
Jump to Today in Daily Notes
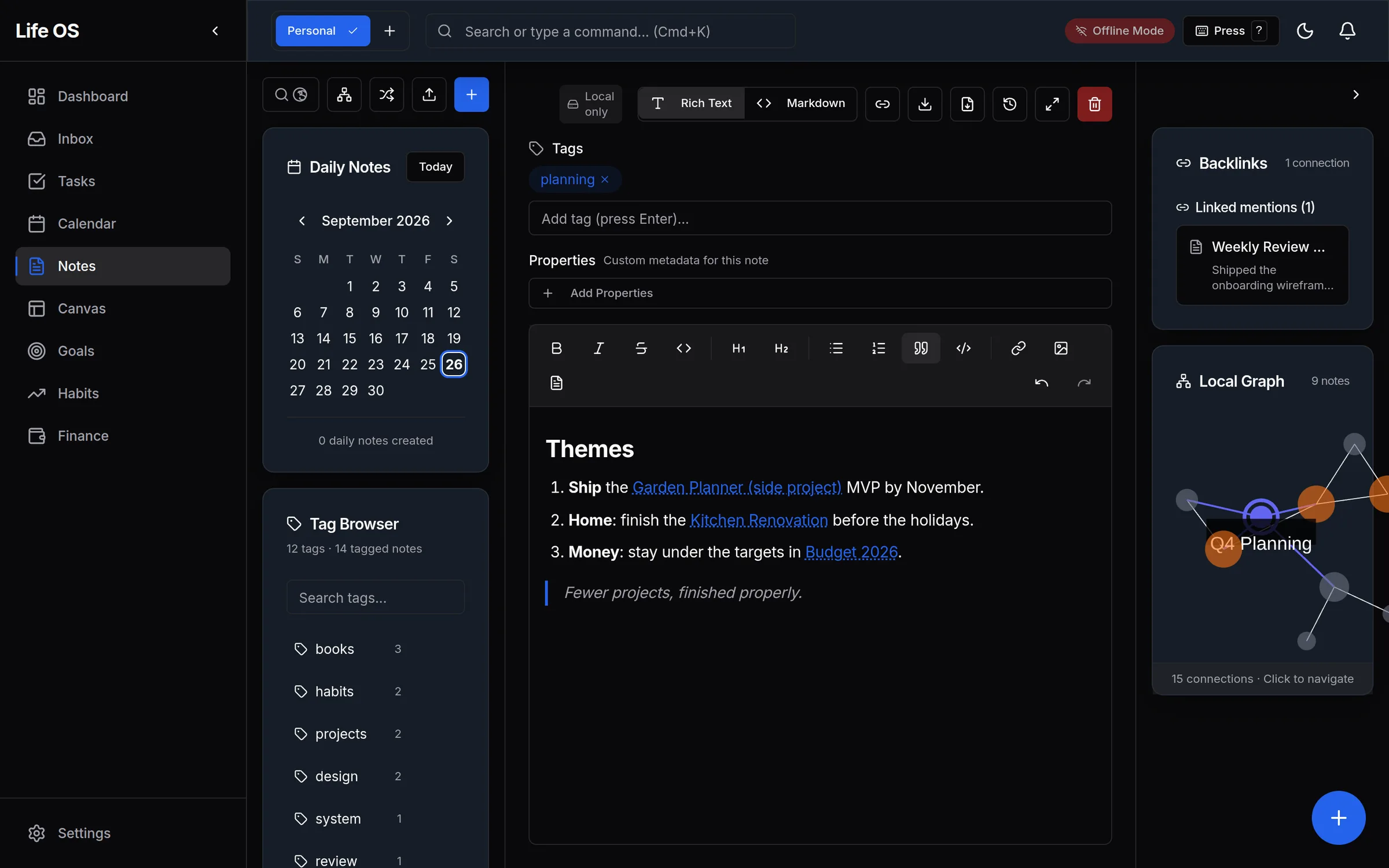tap(435, 167)
